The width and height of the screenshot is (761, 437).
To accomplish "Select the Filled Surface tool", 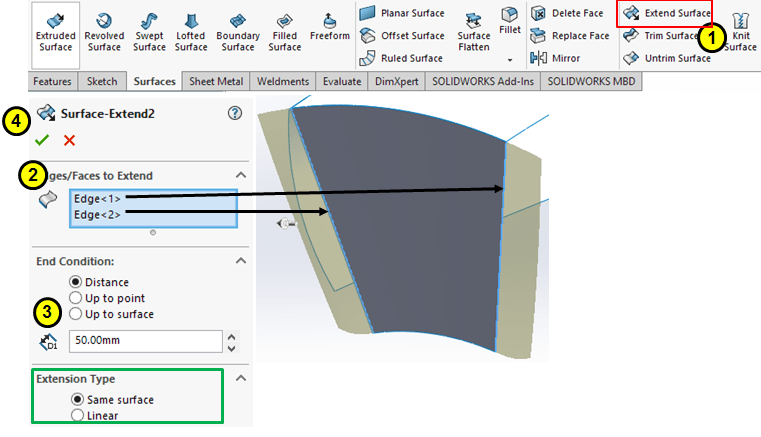I will click(285, 31).
